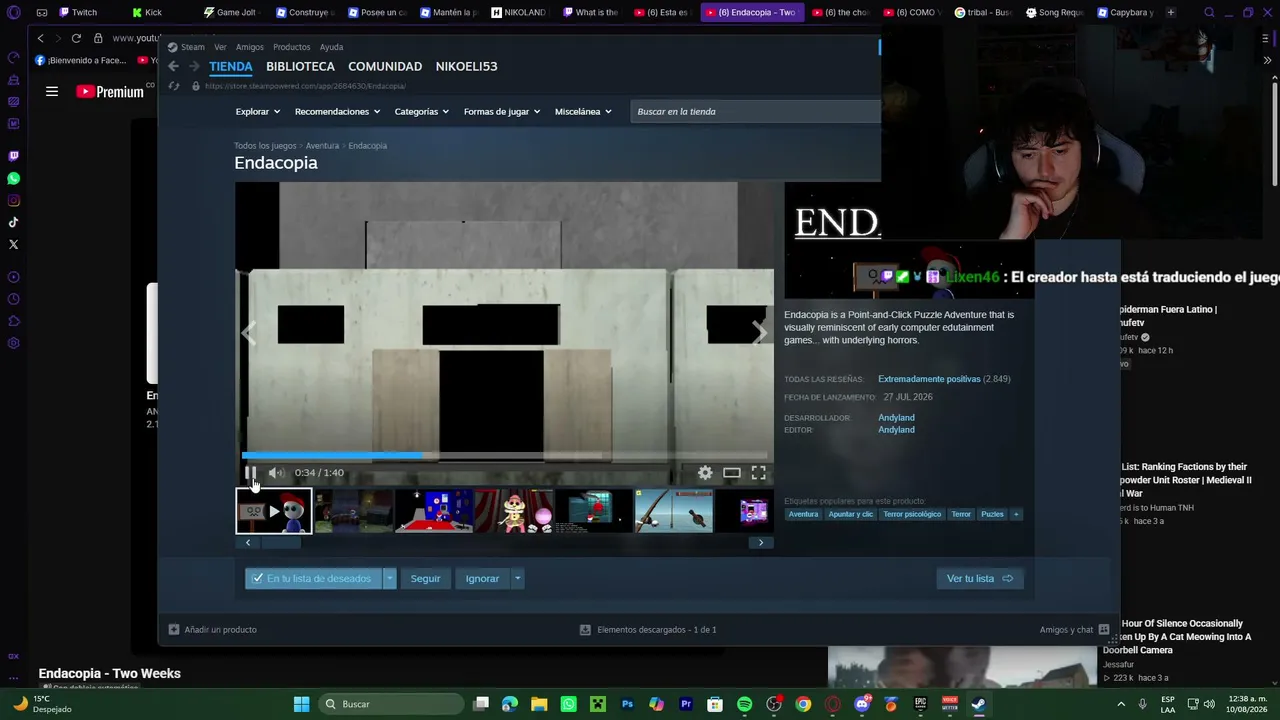Screen dimensions: 1280x720
Task: Reload the Steam store page
Action: point(173,86)
